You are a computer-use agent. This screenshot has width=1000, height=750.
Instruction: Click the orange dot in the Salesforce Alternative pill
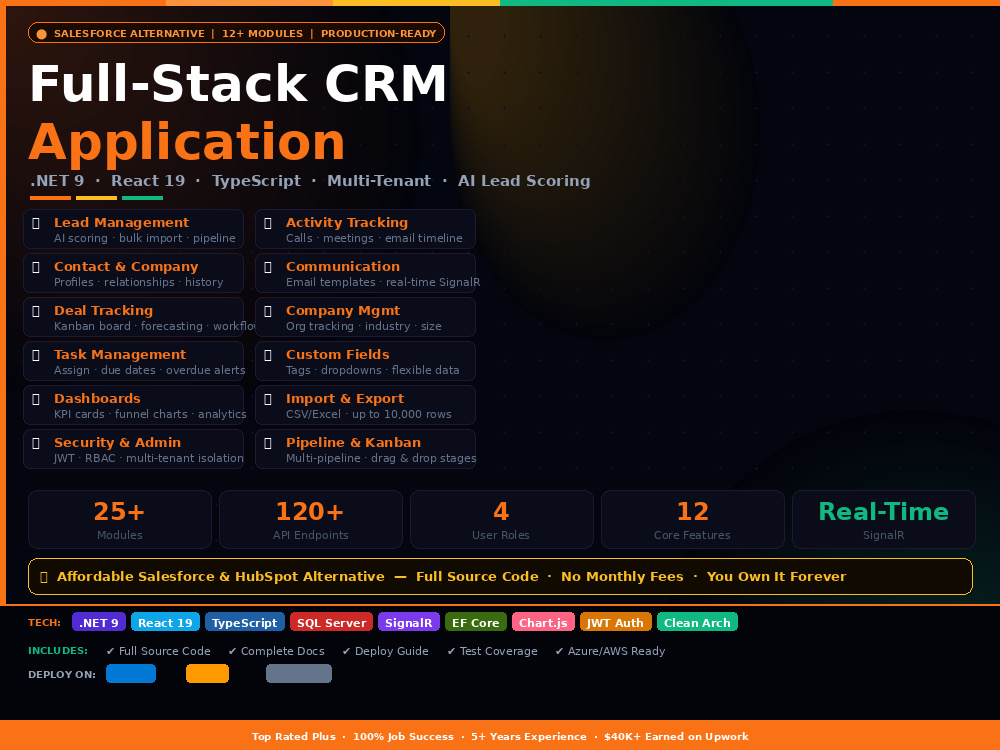pos(41,34)
